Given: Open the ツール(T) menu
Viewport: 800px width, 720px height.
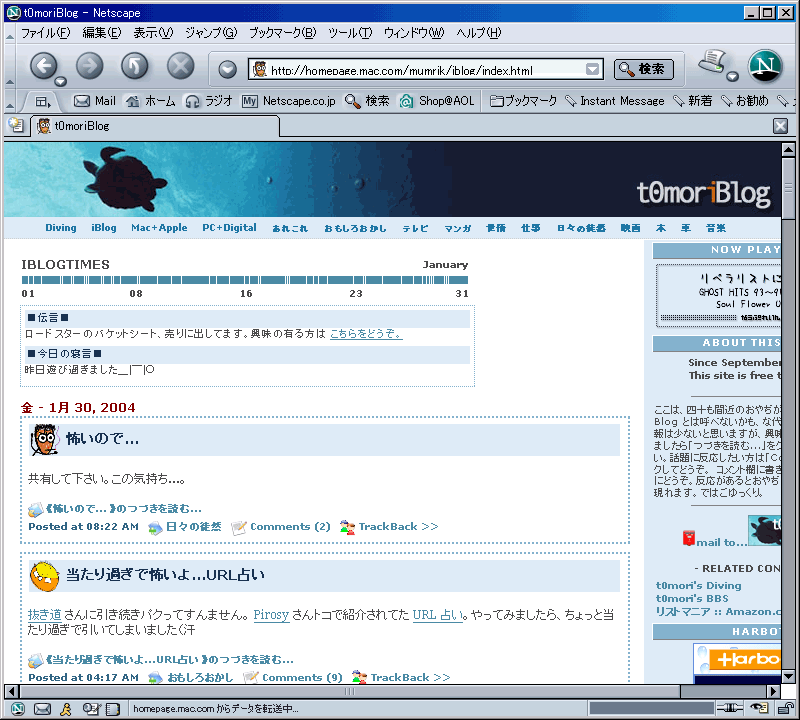Looking at the screenshot, I should (x=349, y=33).
